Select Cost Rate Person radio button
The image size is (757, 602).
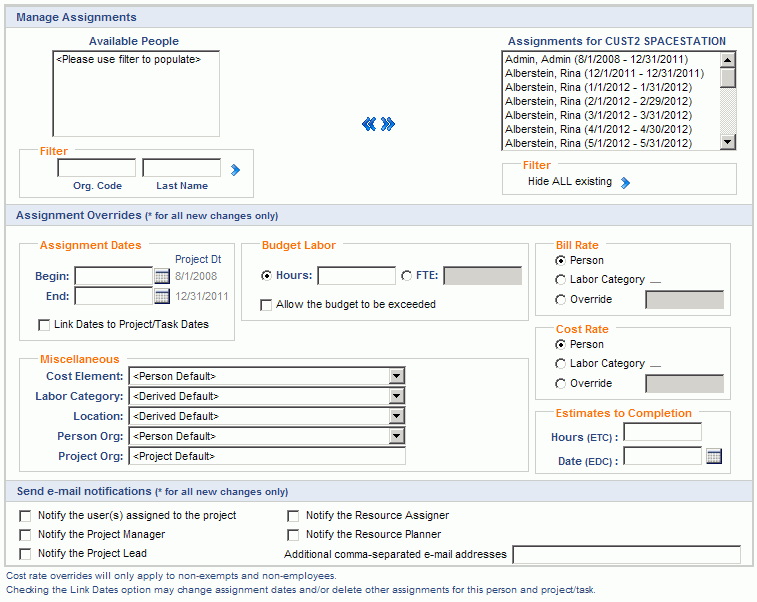tap(560, 345)
